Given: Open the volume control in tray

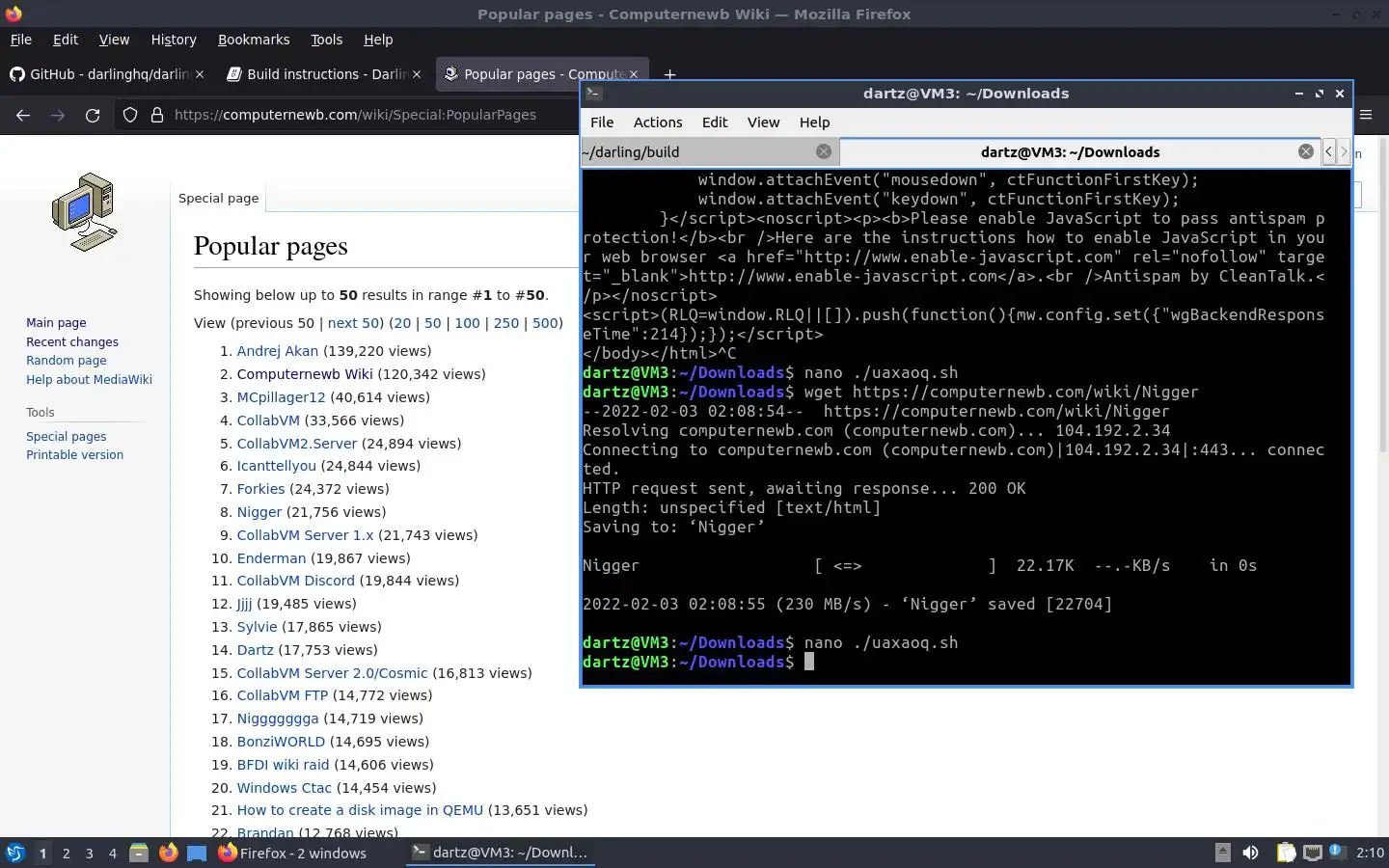Looking at the screenshot, I should point(1250,853).
